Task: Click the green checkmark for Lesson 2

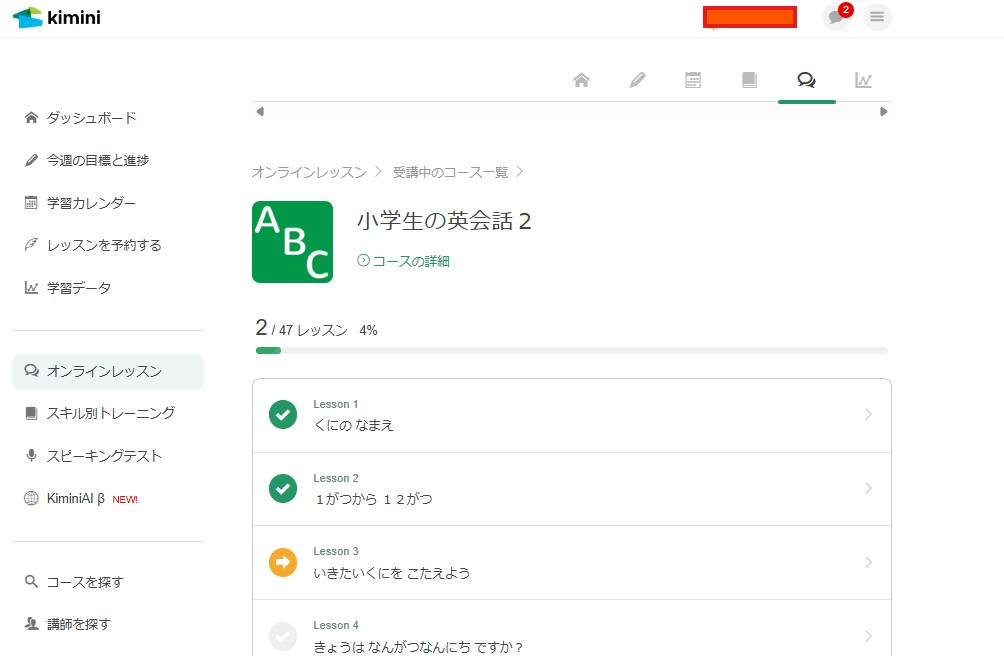Action: pos(283,489)
